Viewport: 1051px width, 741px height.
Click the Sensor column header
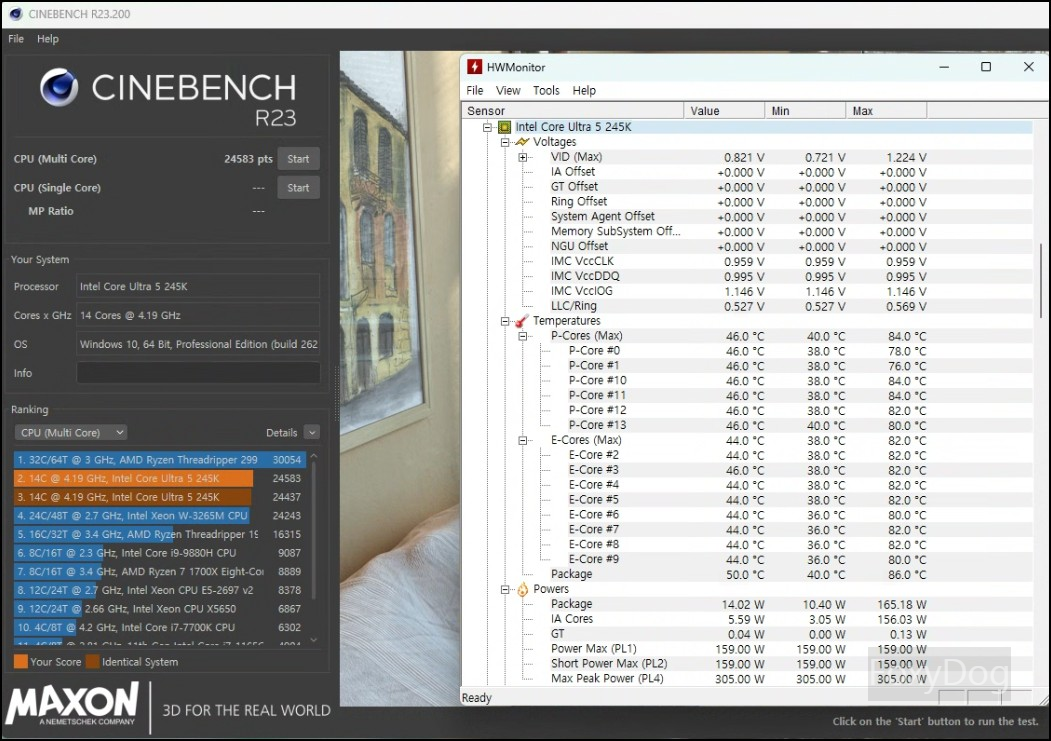[x=572, y=111]
